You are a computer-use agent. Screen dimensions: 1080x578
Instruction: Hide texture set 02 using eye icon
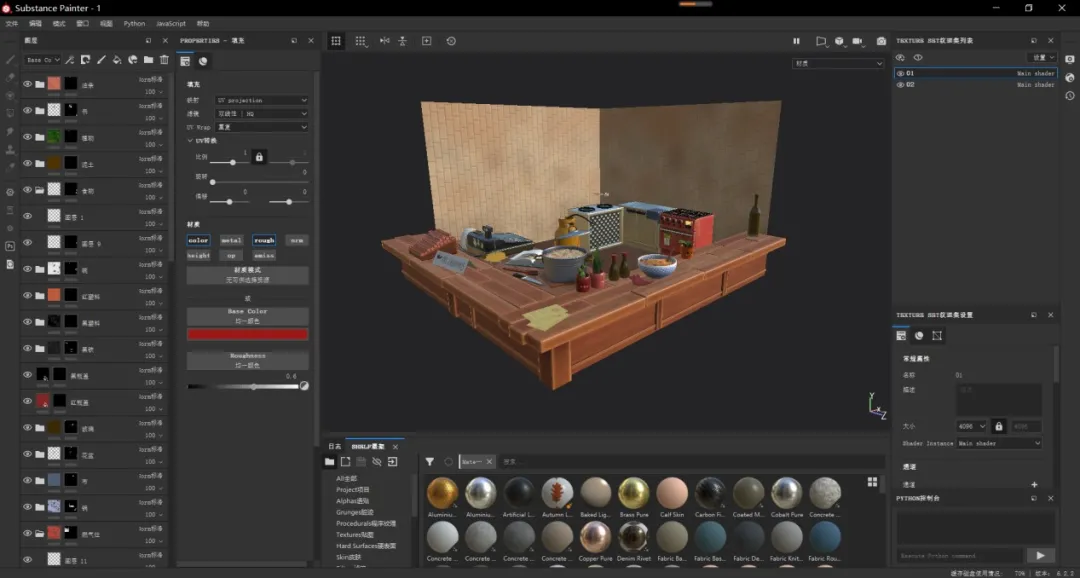900,85
